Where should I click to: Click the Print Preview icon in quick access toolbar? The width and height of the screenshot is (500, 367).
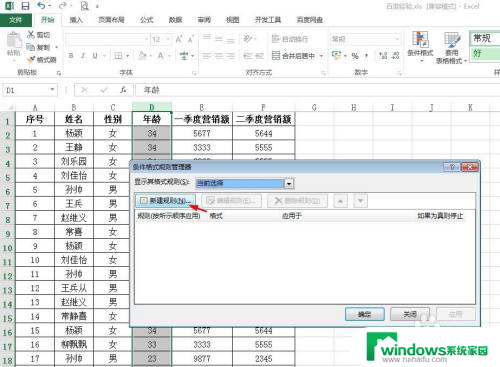coord(85,6)
